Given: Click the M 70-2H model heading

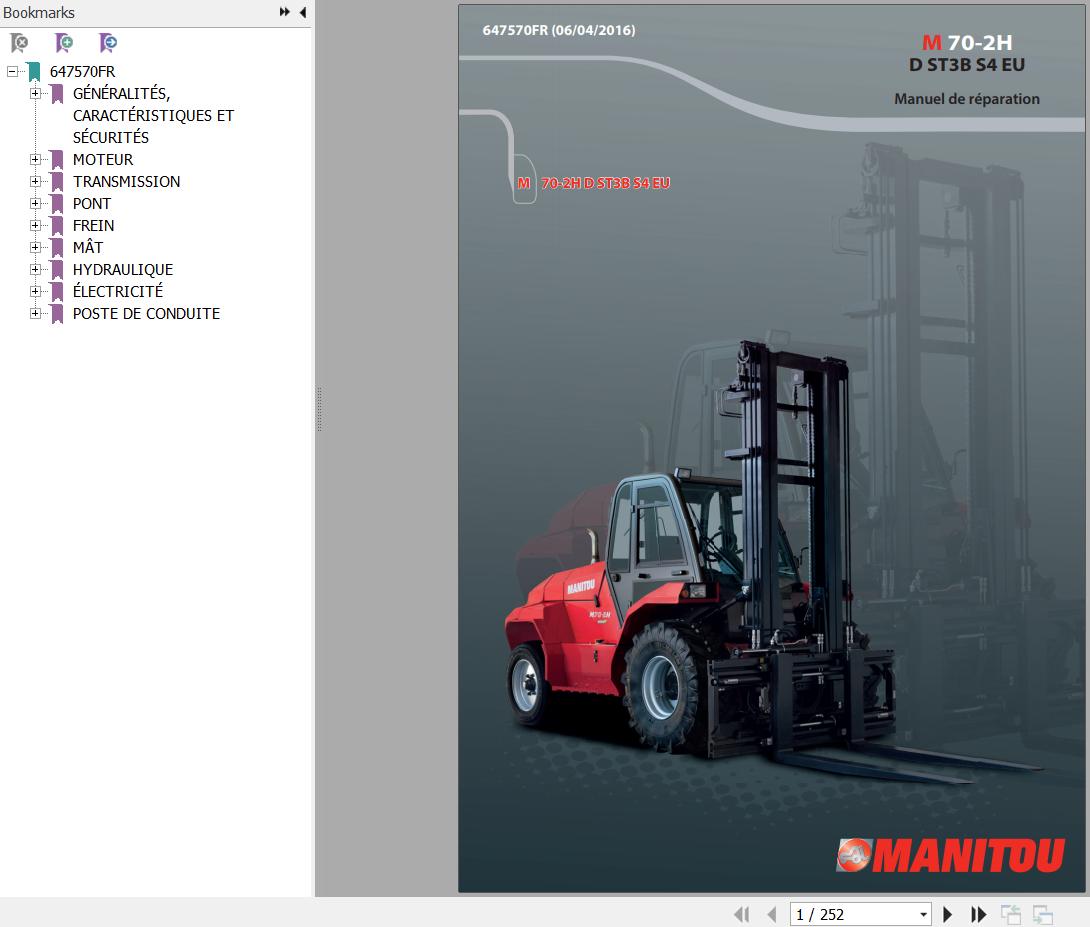Looking at the screenshot, I should click(967, 42).
